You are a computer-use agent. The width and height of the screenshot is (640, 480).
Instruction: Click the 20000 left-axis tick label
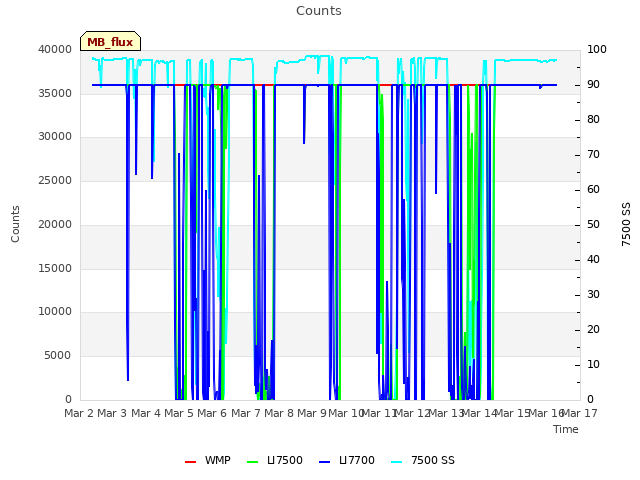(x=55, y=224)
